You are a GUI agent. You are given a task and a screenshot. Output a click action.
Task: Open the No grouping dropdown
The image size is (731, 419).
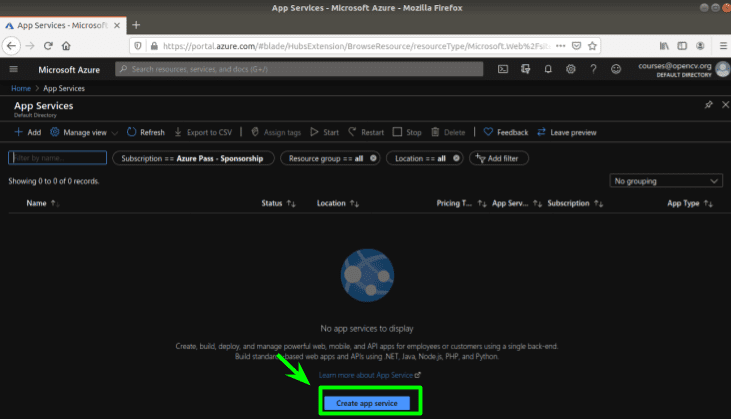point(666,181)
